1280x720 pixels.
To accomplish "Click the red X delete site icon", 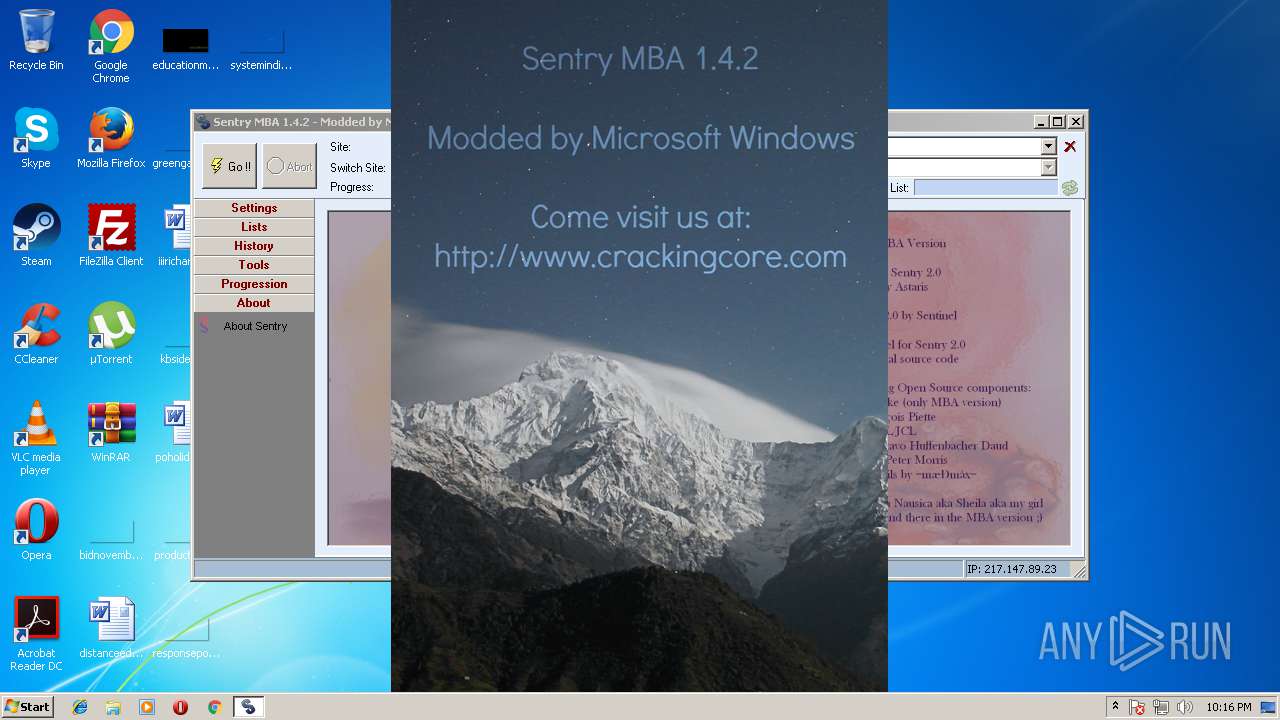I will (x=1070, y=146).
